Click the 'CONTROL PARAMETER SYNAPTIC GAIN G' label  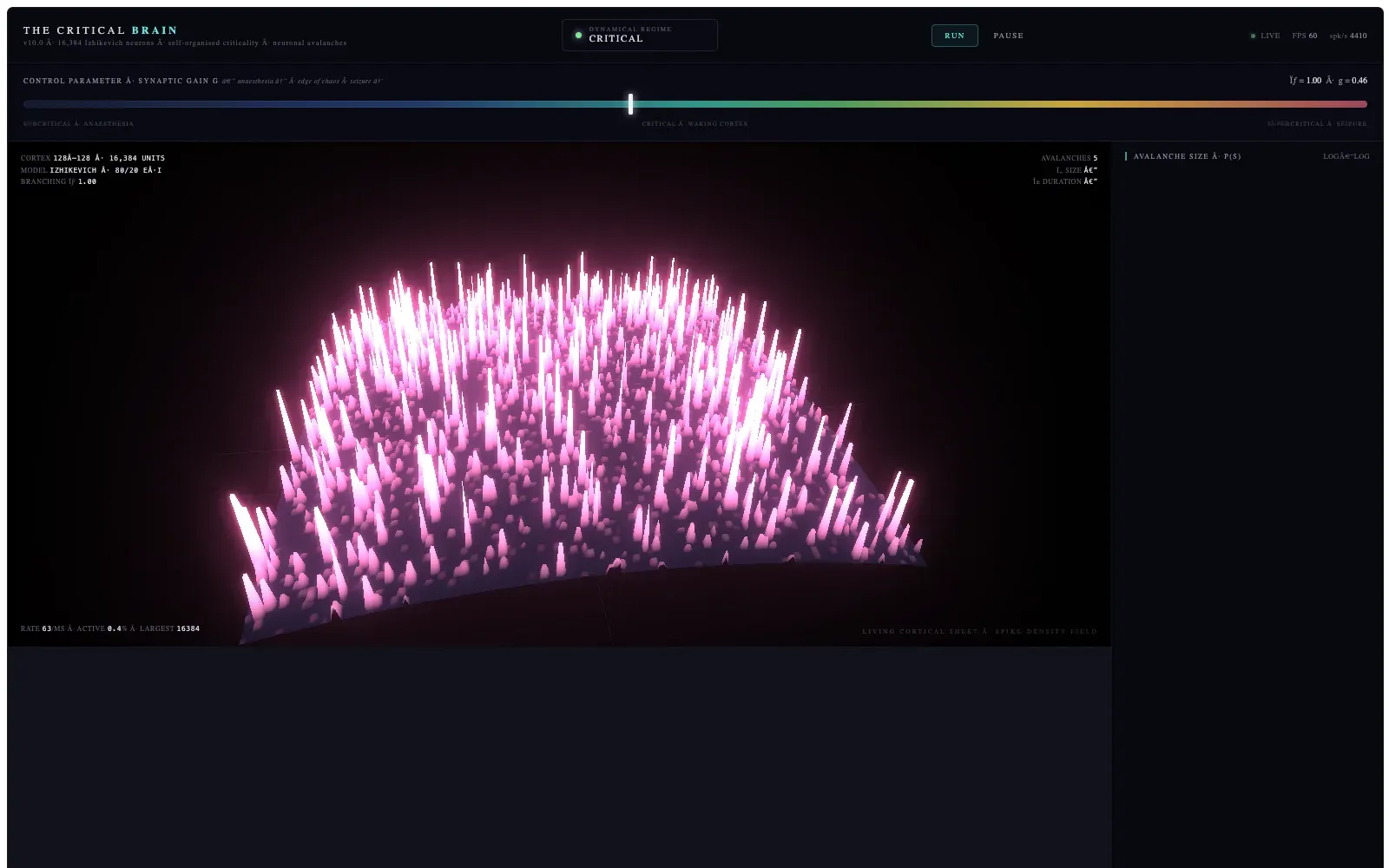click(x=121, y=81)
